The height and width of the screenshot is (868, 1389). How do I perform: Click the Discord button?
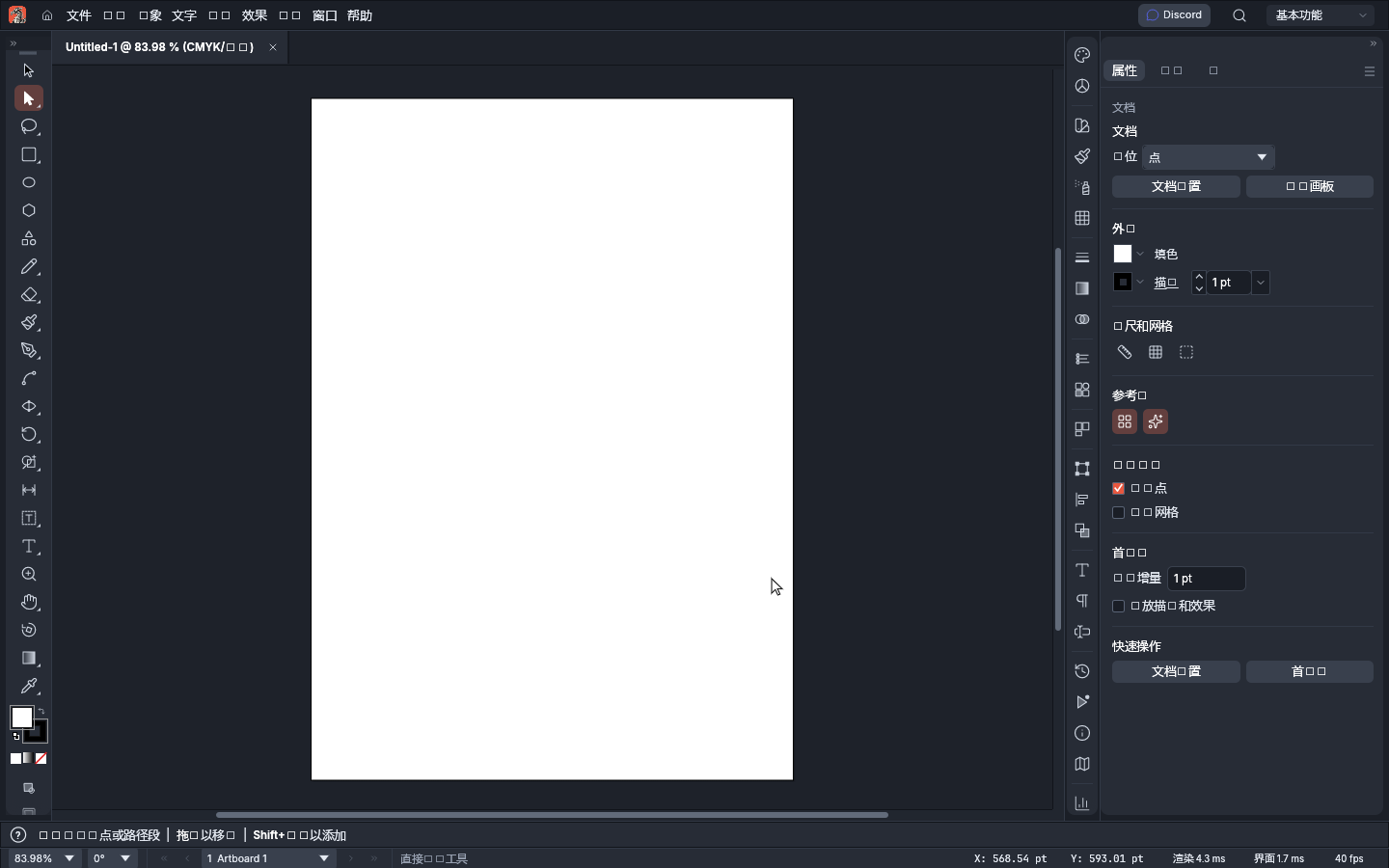1174,15
